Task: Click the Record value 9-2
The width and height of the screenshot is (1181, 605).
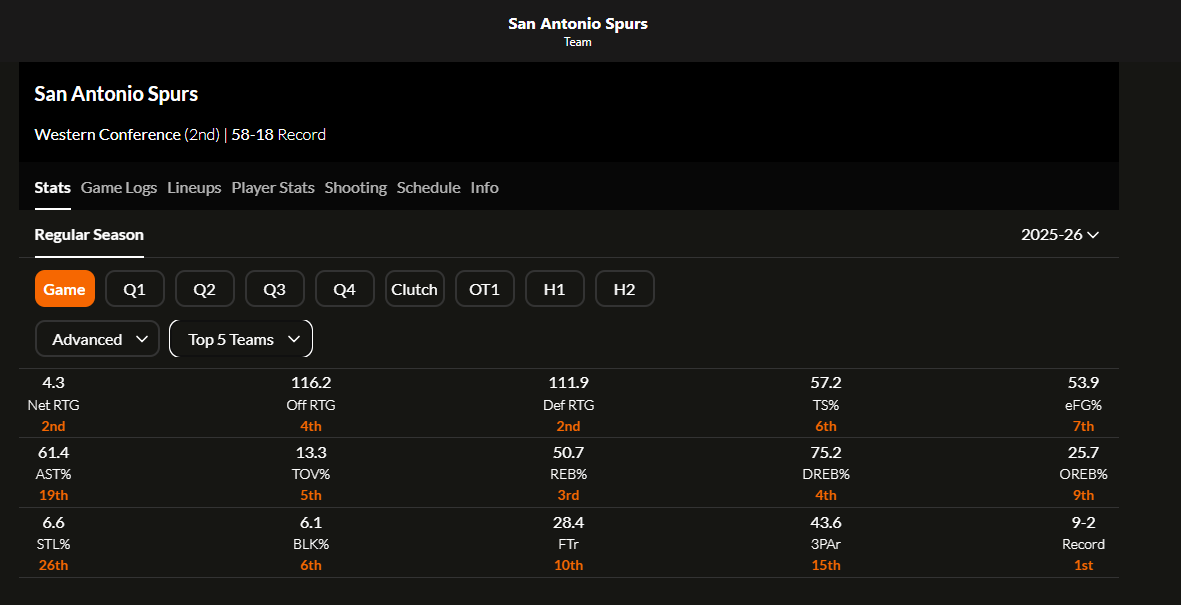Action: 1083,522
